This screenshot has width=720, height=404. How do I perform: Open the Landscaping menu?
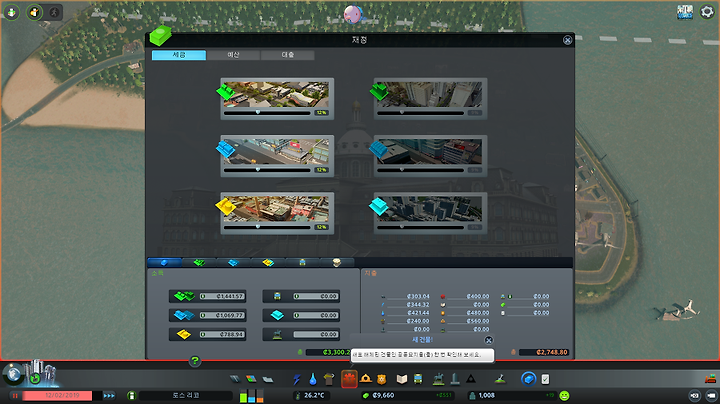pyautogui.click(x=500, y=379)
